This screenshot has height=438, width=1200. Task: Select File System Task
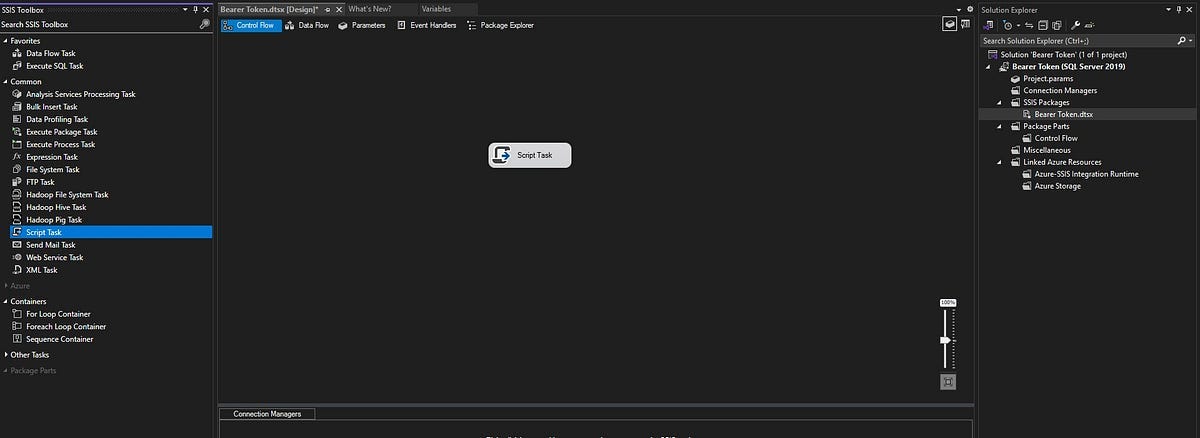(x=52, y=170)
